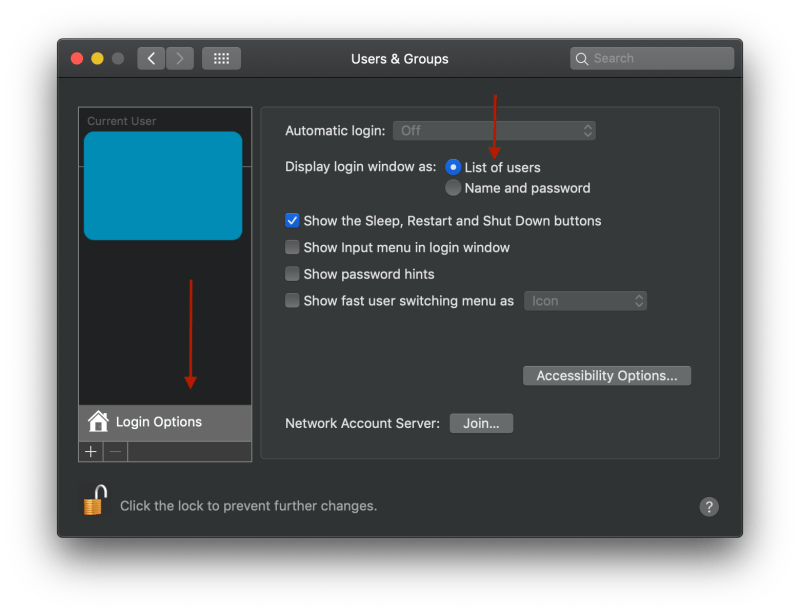Check Show password hints
This screenshot has height=613, width=800.
point(292,273)
